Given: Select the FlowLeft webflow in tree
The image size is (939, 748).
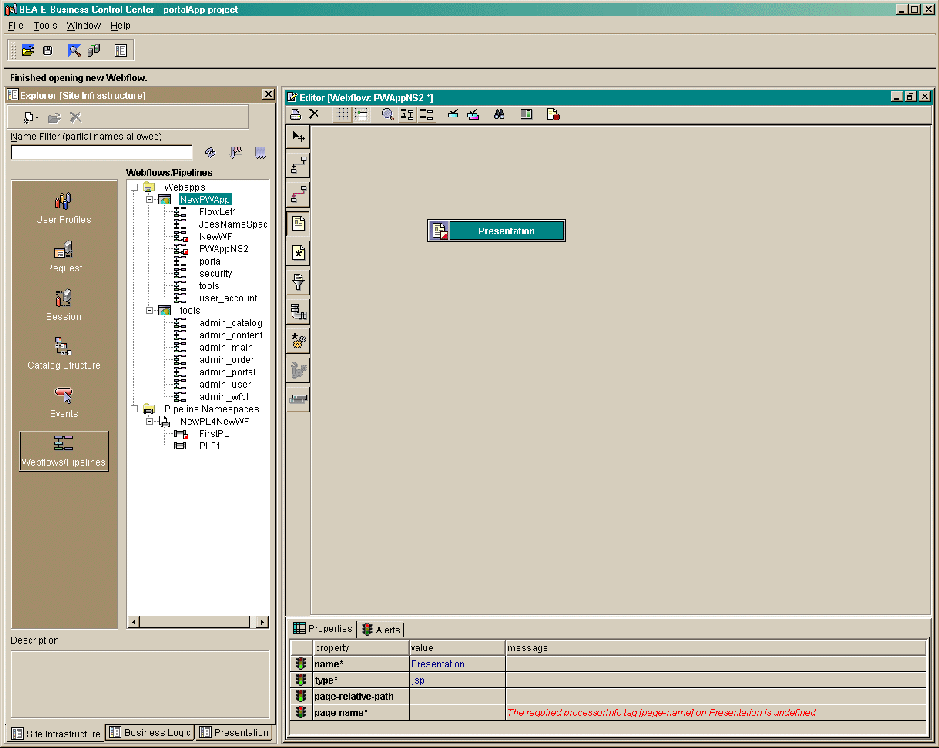Looking at the screenshot, I should (217, 211).
